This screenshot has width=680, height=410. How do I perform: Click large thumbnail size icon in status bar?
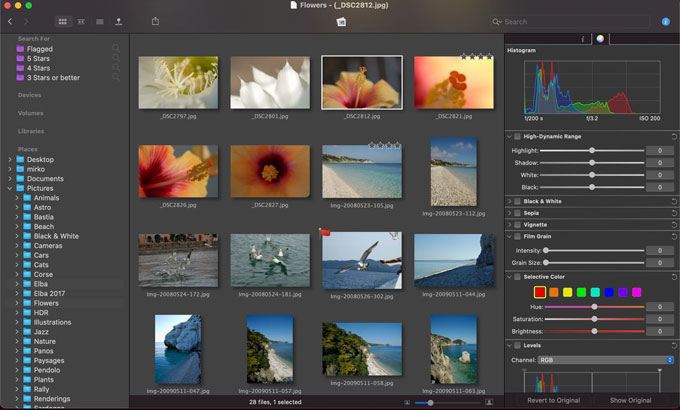[x=489, y=403]
